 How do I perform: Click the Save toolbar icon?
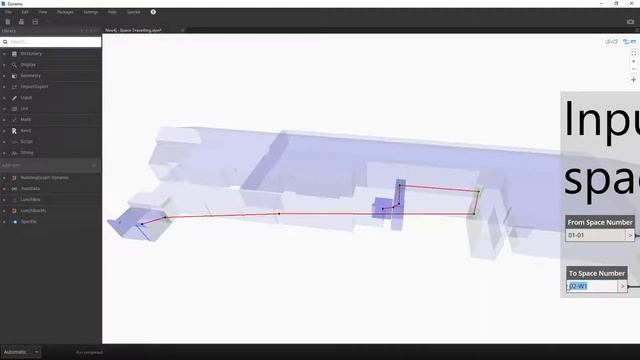tap(35, 22)
